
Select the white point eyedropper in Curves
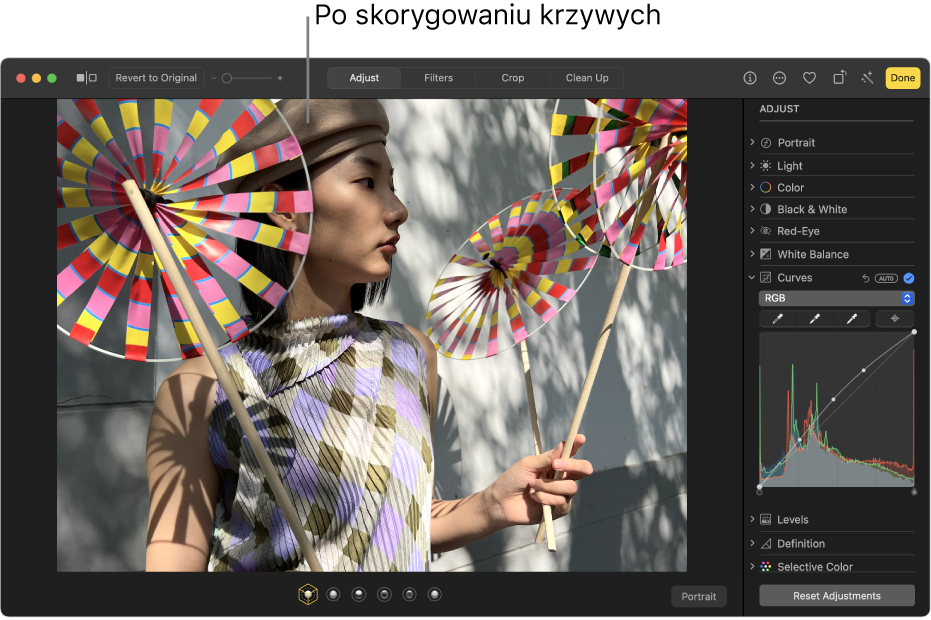point(852,319)
